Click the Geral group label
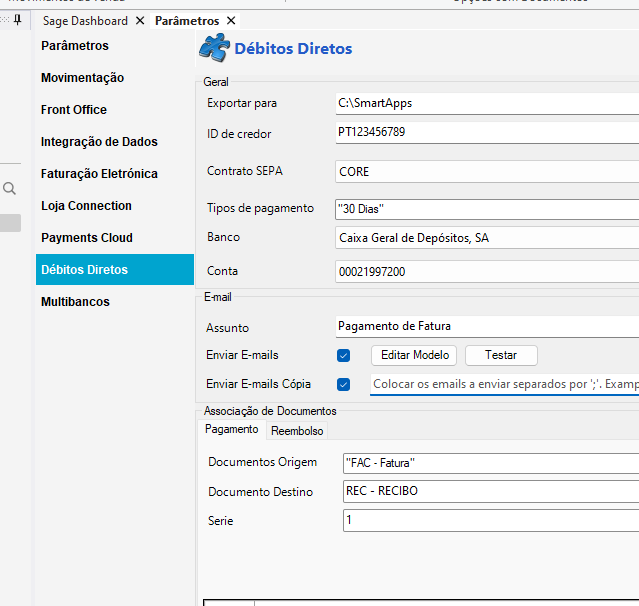639x606 pixels. point(216,82)
